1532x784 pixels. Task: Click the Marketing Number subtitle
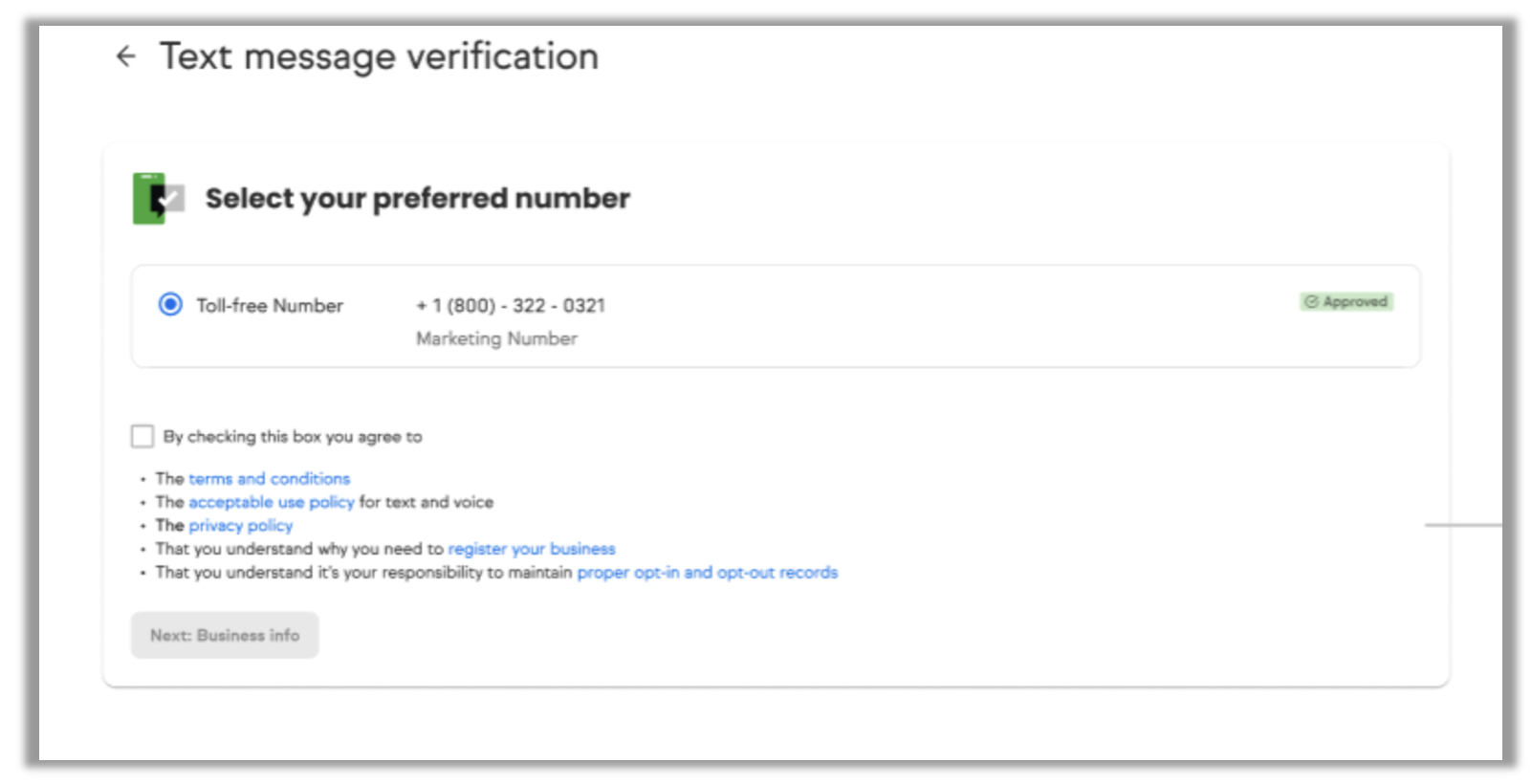[496, 338]
